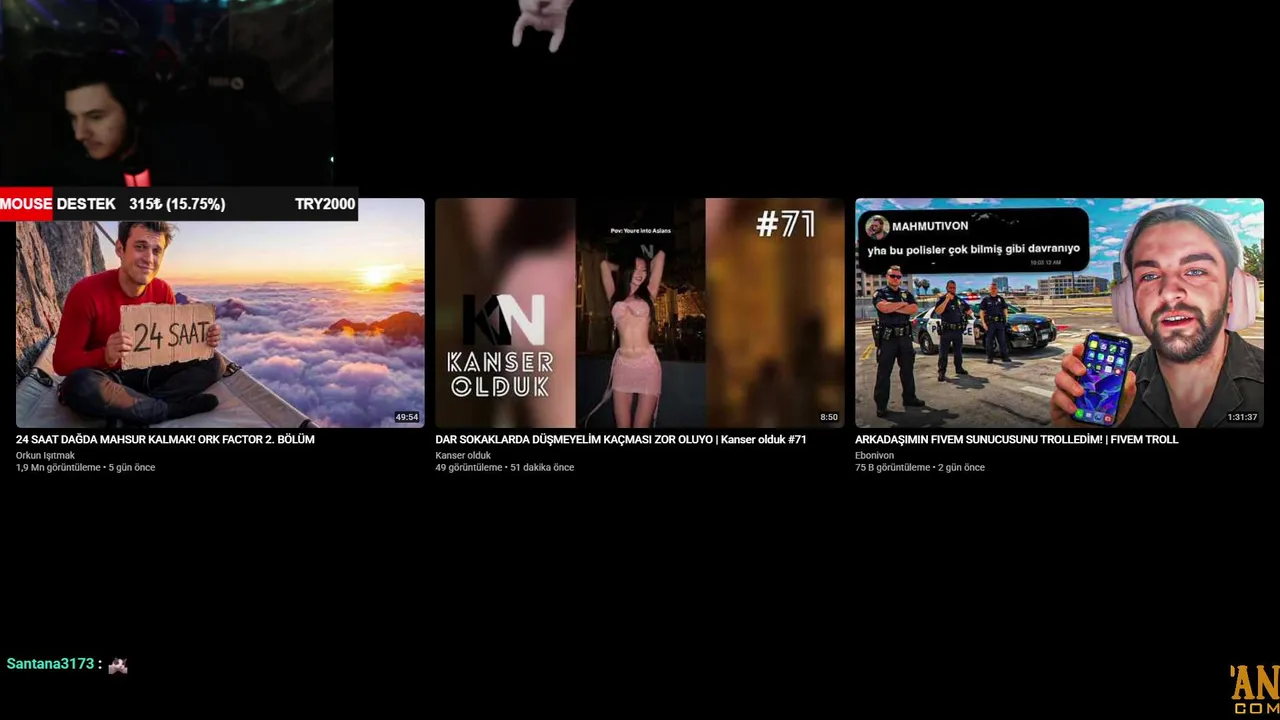Image resolution: width=1280 pixels, height=720 pixels.
Task: Click the 1:31:37 duration badge
Action: 1242,417
